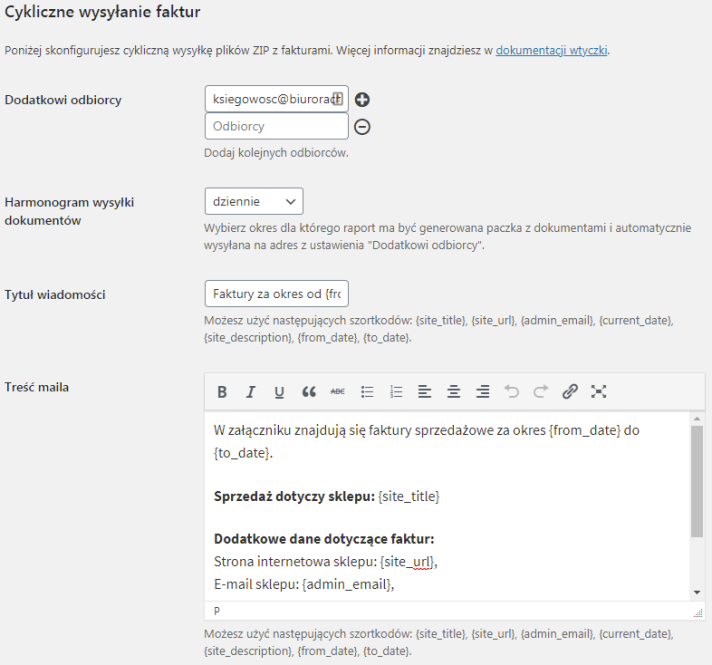Screen dimensions: 712x665
Task: Click the P element path indicator
Action: [217, 611]
